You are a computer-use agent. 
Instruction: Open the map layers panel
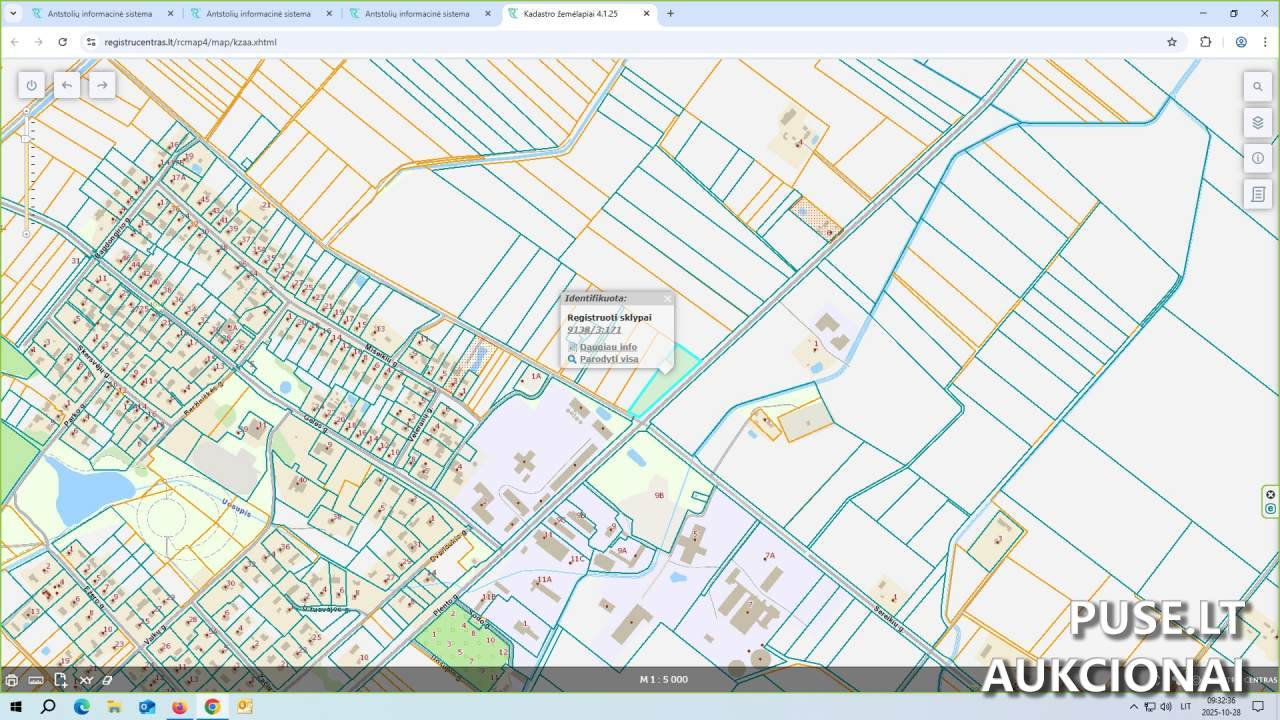(1258, 123)
